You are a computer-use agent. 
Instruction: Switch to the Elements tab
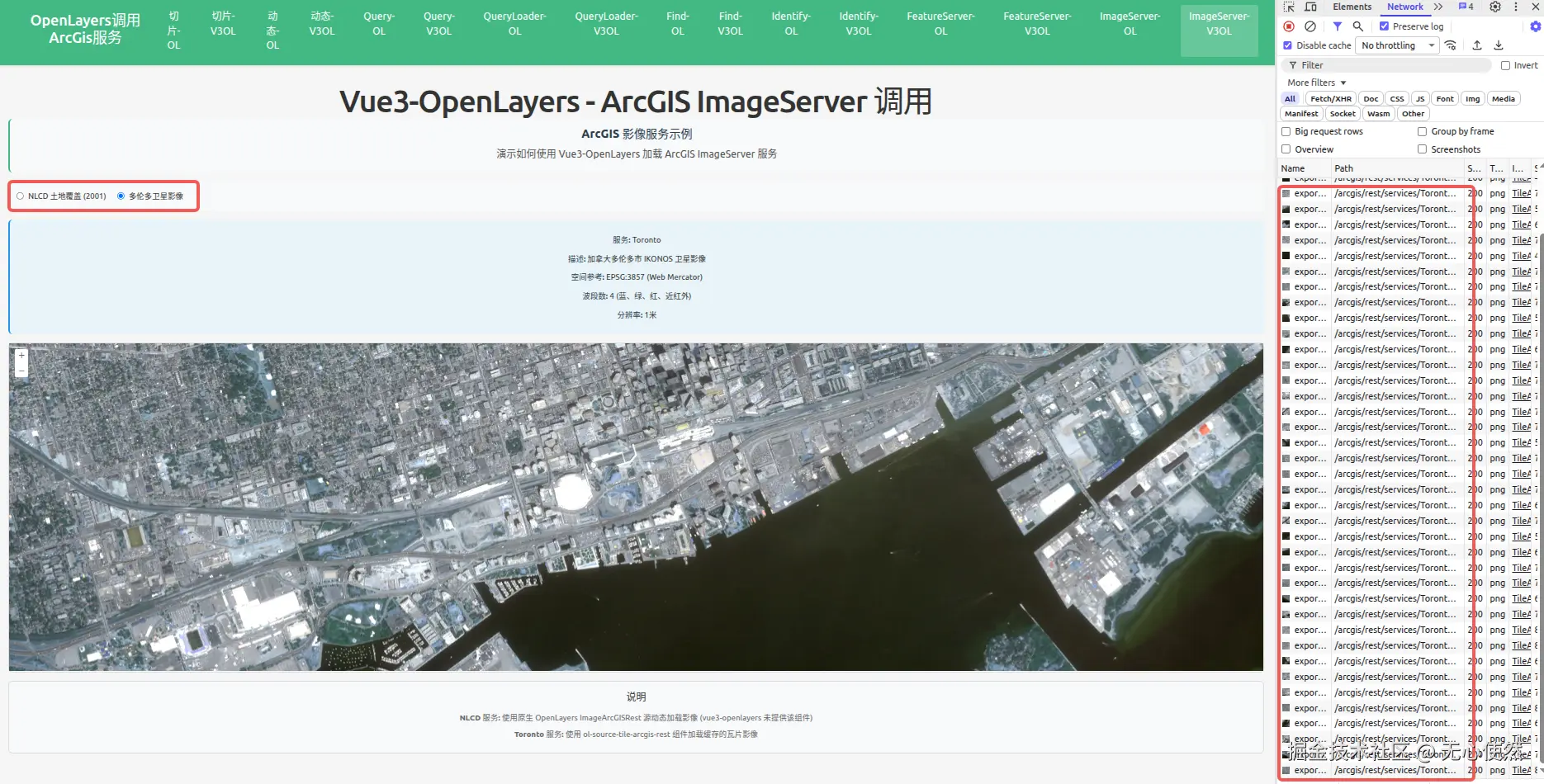point(1352,7)
